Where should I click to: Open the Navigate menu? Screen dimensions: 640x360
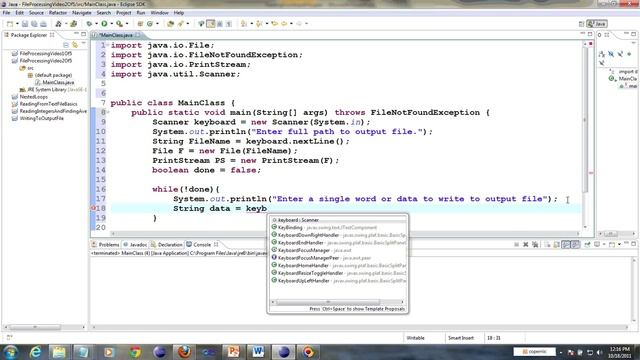tap(82, 13)
